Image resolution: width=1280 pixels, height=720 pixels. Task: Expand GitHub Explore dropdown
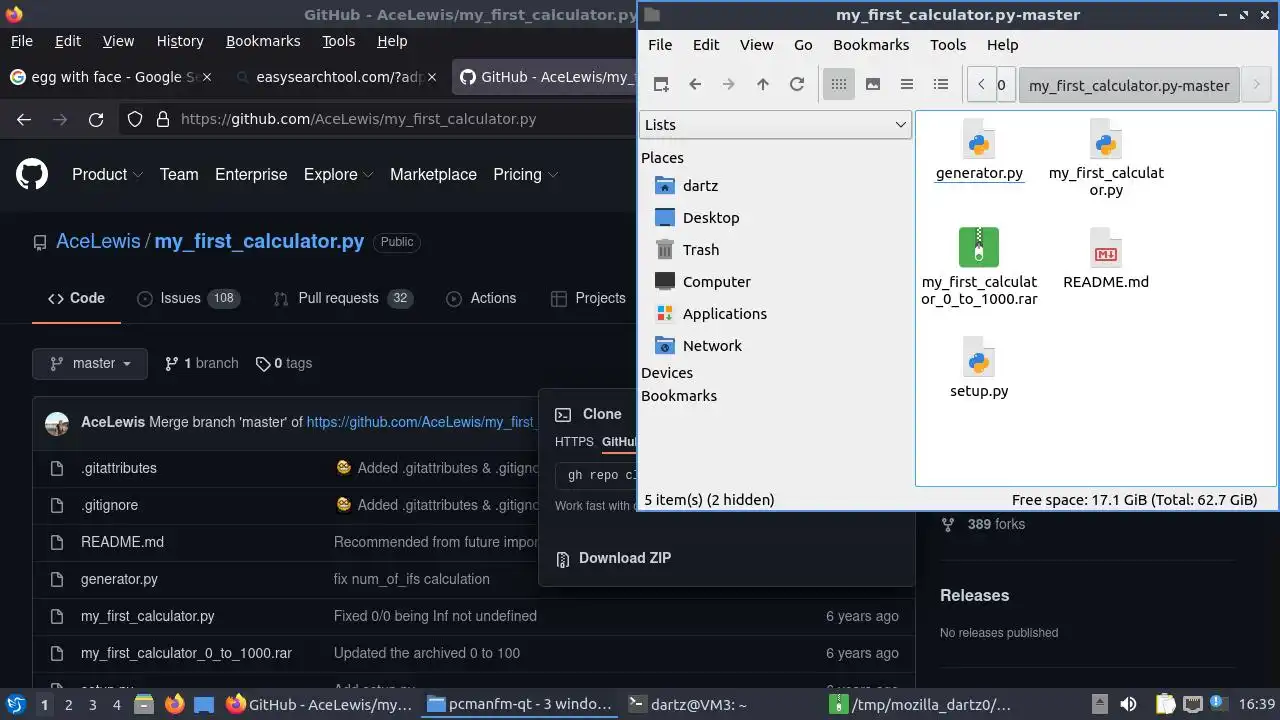338,174
